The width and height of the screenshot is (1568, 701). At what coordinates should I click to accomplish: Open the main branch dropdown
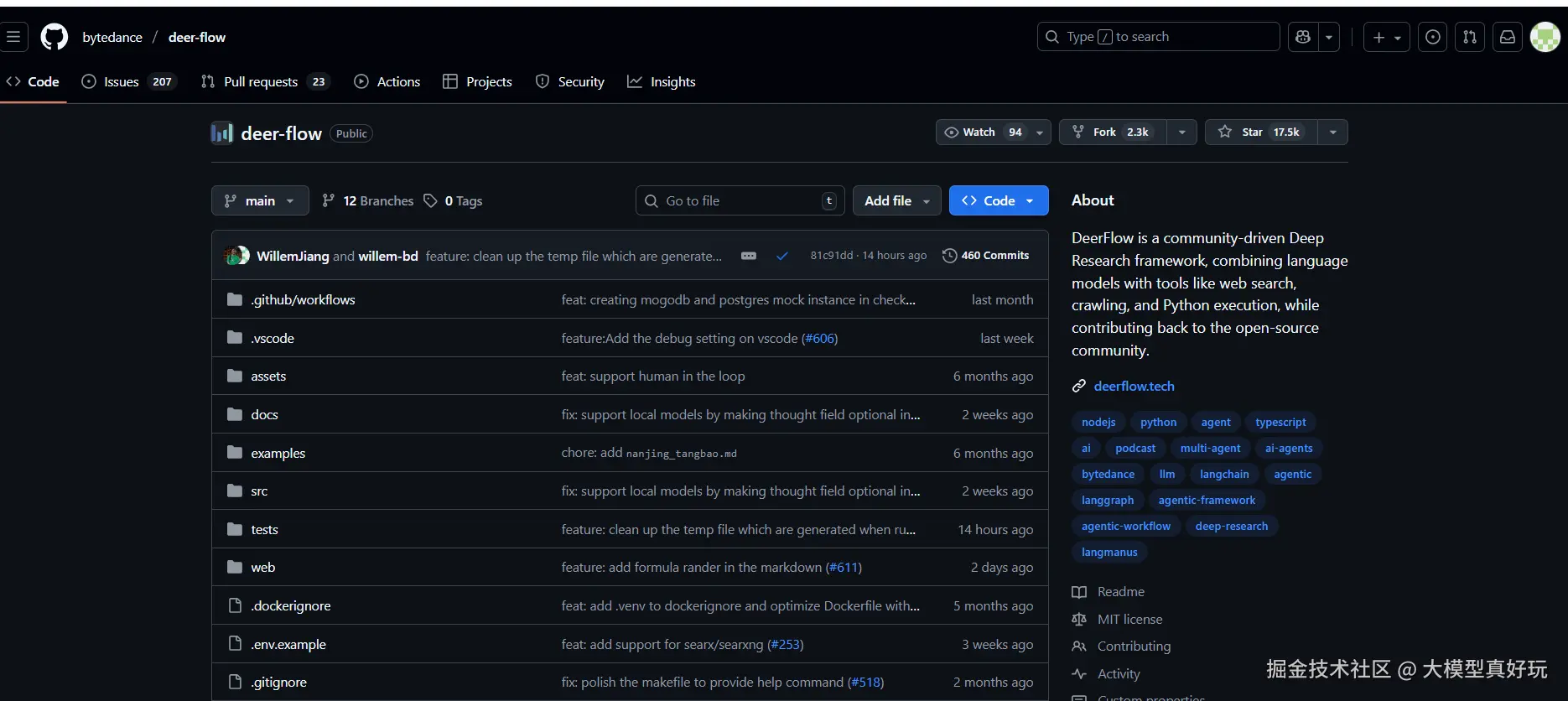pos(260,201)
